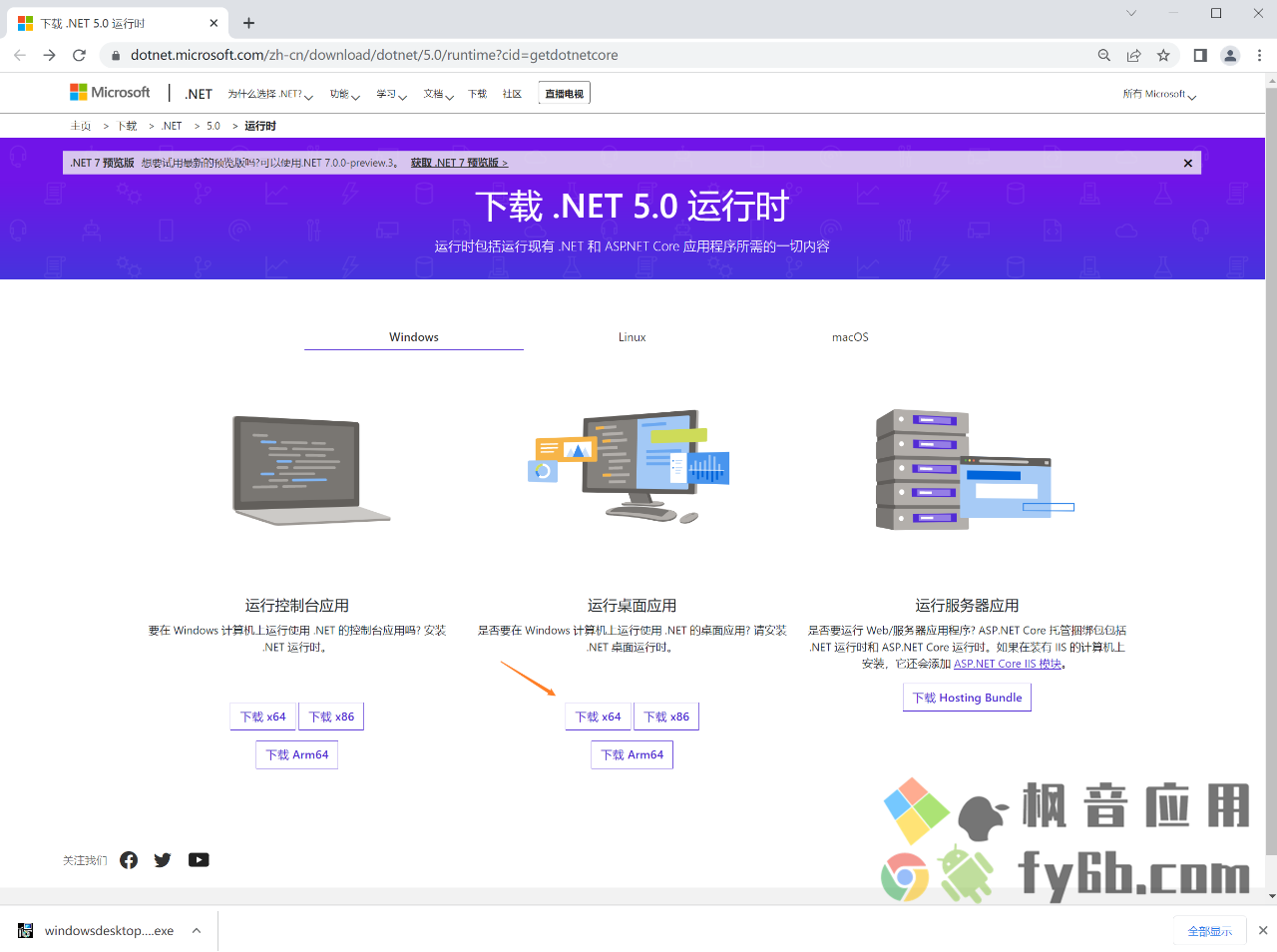This screenshot has height=952, width=1277.
Task: Open the zoom magnifier icon in the address bar
Action: 1104,55
